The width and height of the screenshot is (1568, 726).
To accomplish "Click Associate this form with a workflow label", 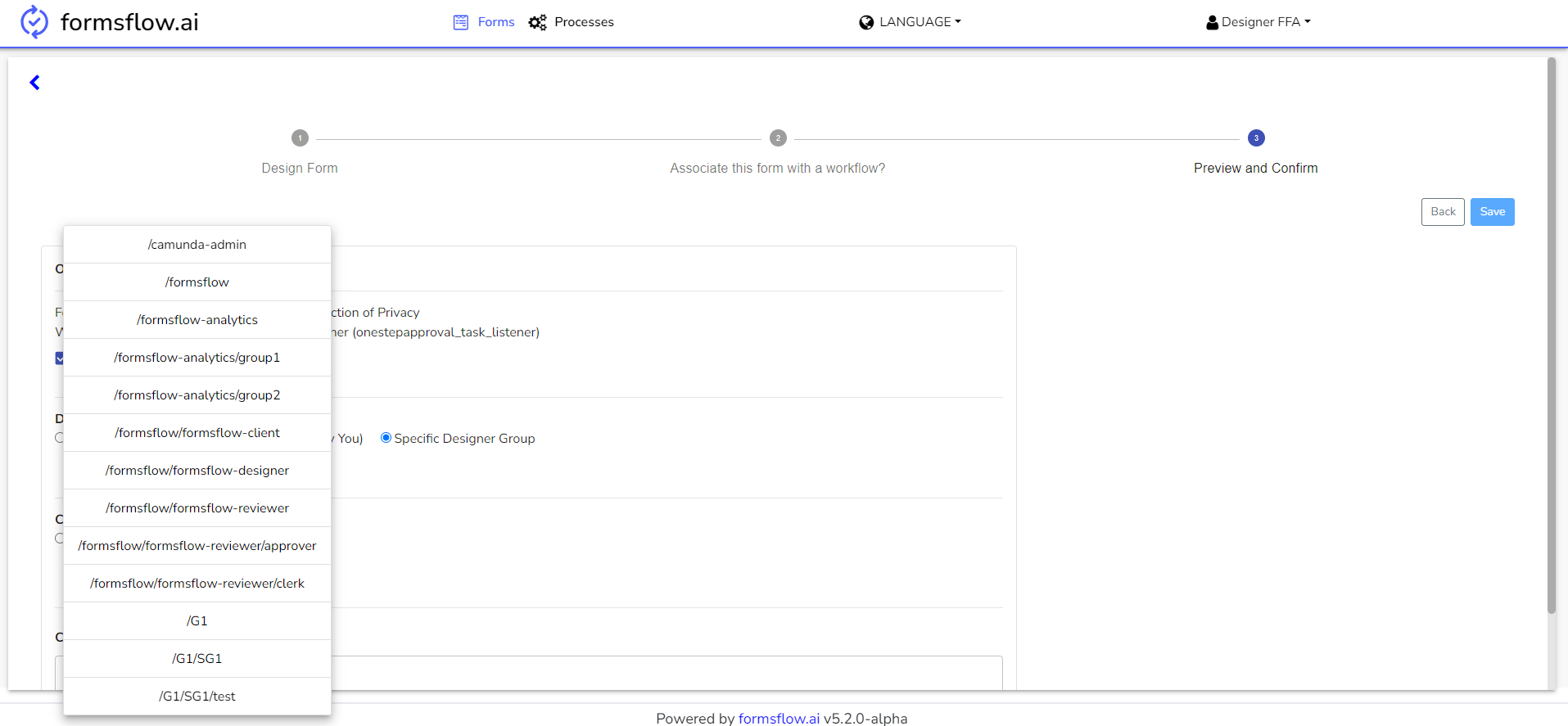I will [x=778, y=168].
